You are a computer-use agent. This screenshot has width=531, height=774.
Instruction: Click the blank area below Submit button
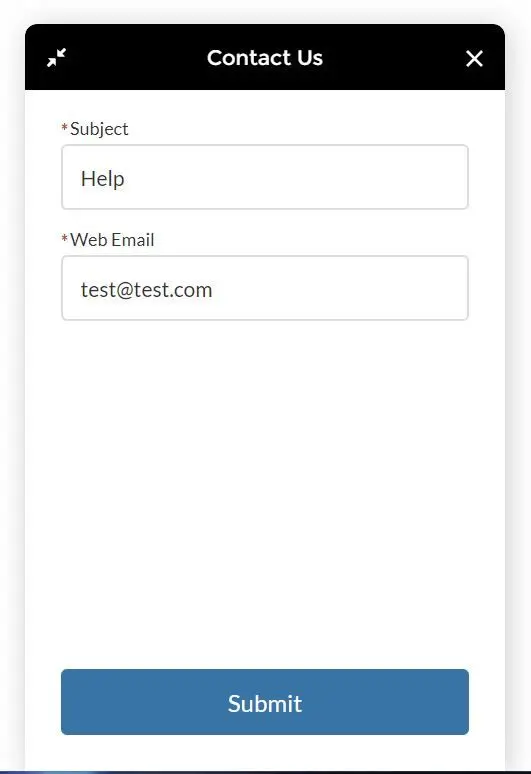click(x=265, y=752)
